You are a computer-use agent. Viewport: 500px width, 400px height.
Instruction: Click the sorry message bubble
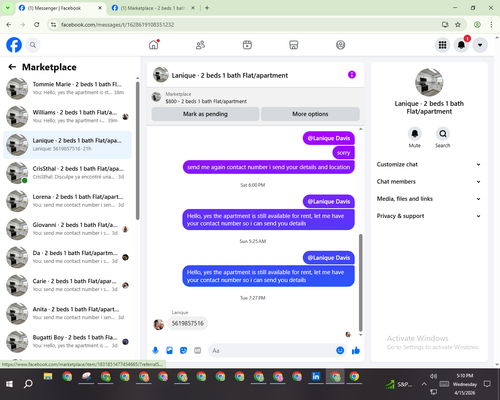[x=343, y=153]
